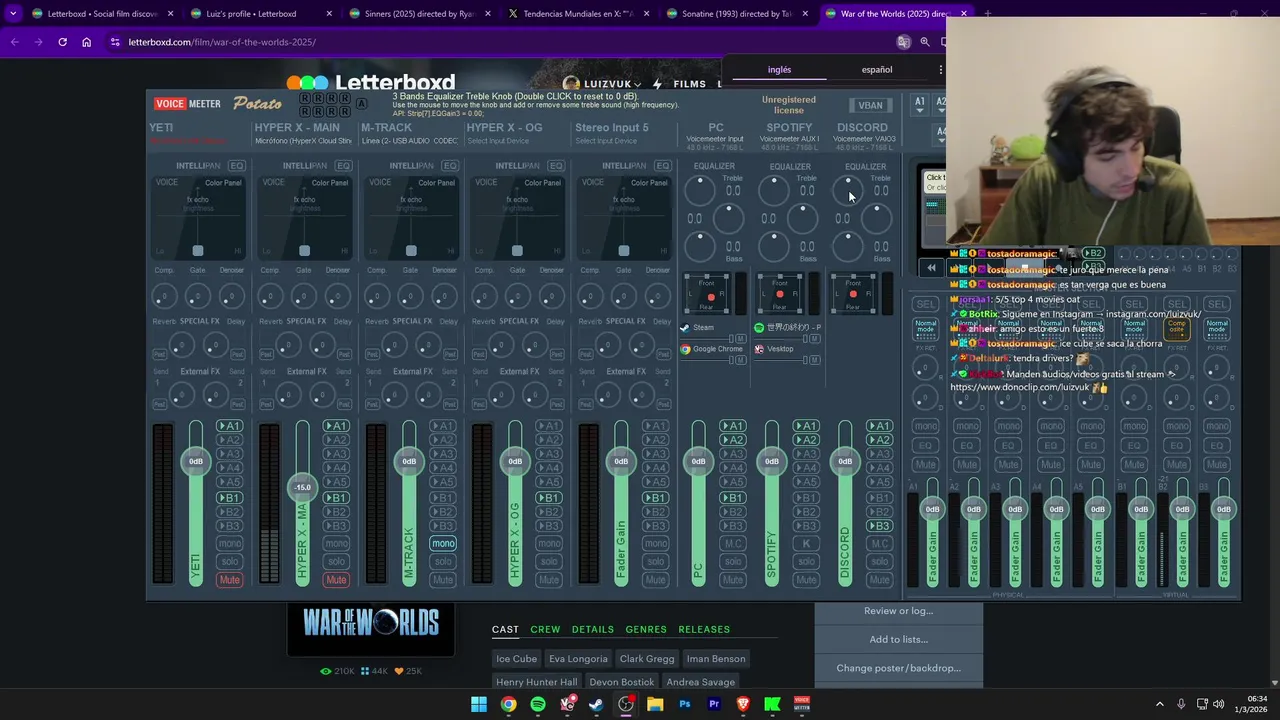The height and width of the screenshot is (720, 1280).
Task: Click the DISCORD equalizer treble knob
Action: 848,189
